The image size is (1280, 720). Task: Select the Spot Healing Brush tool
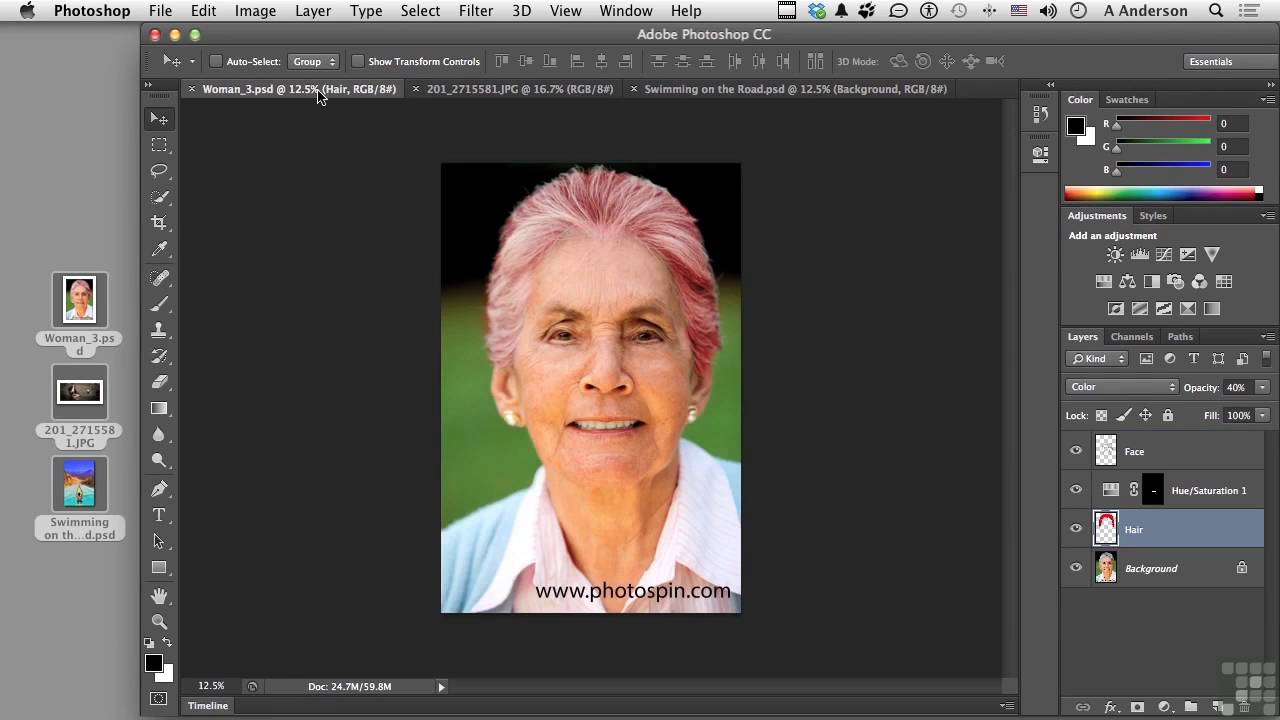159,278
